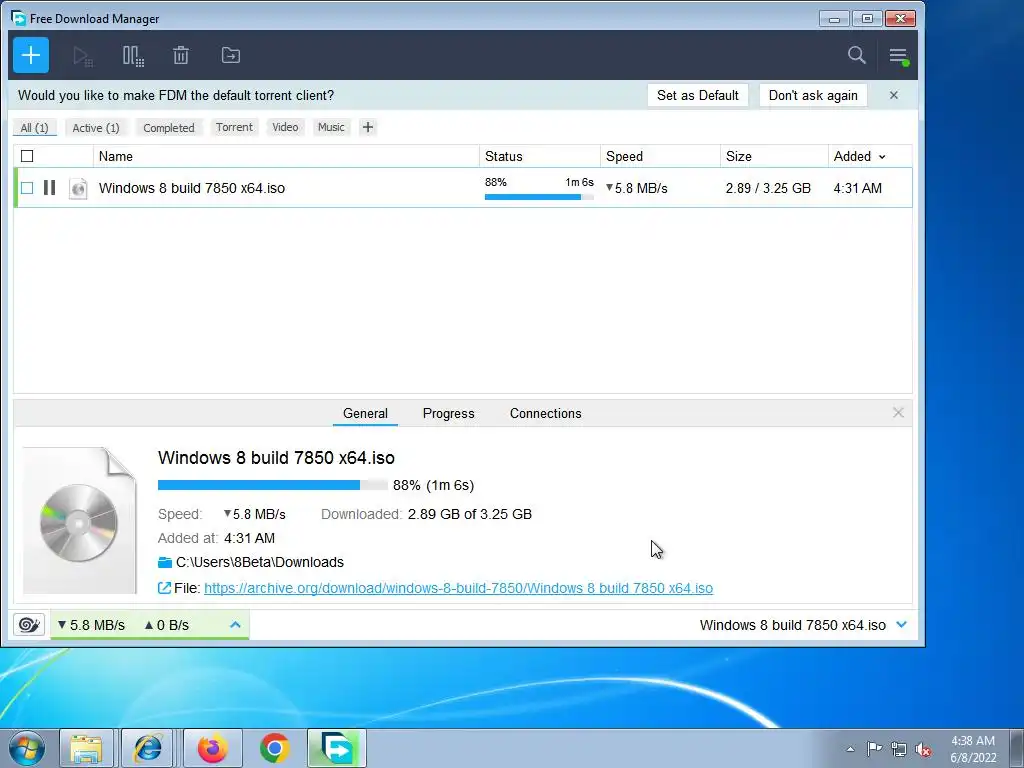Click Set as Default button

[x=697, y=95]
